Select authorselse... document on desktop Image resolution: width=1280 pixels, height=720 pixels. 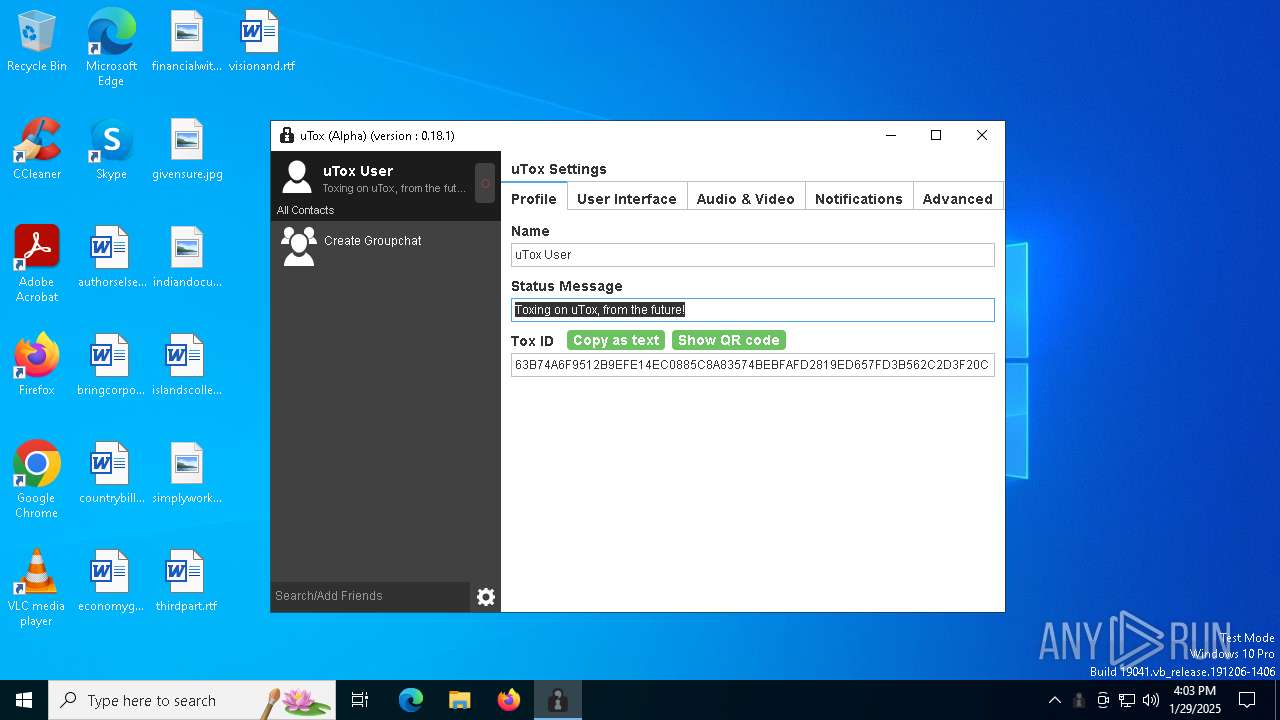[111, 258]
